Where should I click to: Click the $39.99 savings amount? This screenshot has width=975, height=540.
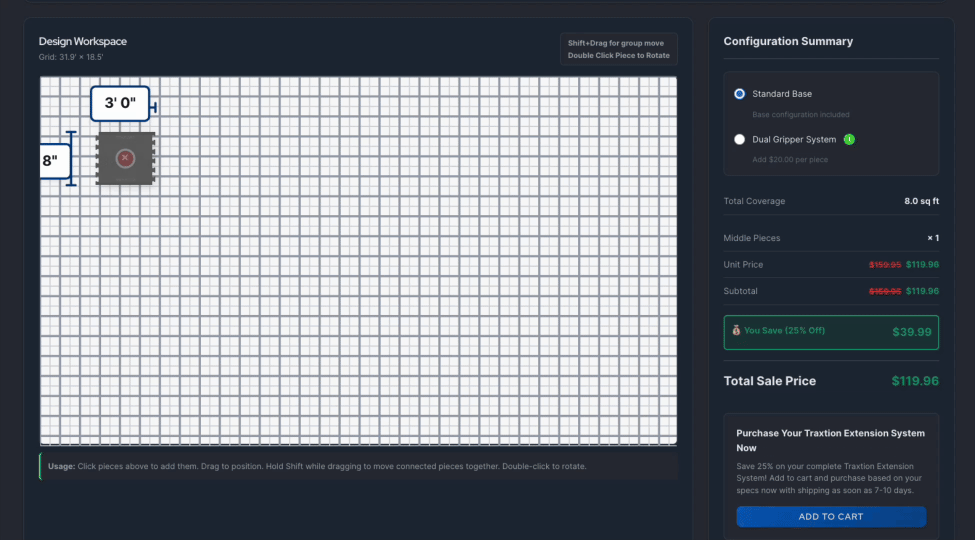click(x=911, y=332)
